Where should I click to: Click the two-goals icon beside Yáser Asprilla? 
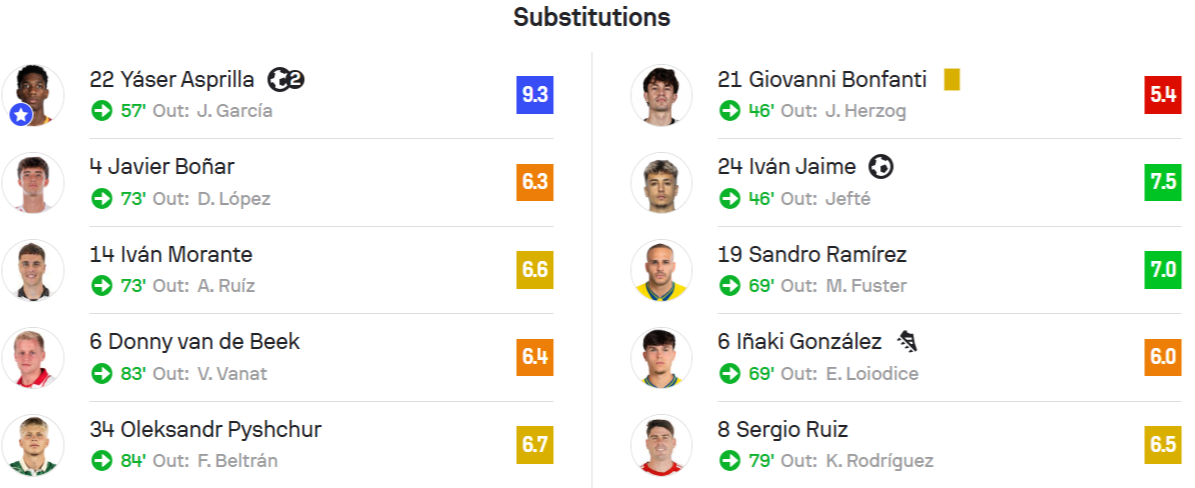click(286, 79)
